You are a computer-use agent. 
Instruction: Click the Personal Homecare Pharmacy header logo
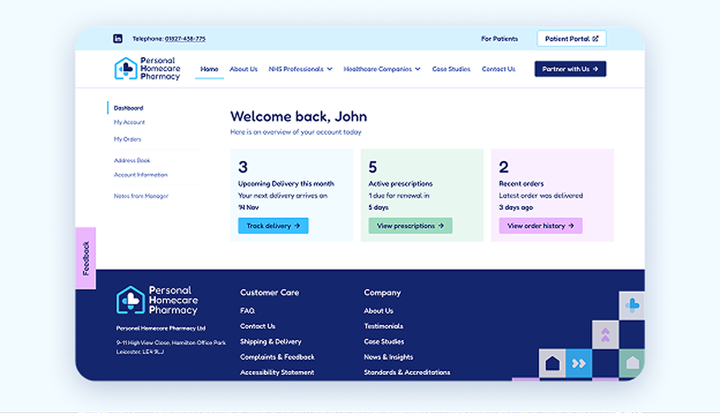pos(147,68)
